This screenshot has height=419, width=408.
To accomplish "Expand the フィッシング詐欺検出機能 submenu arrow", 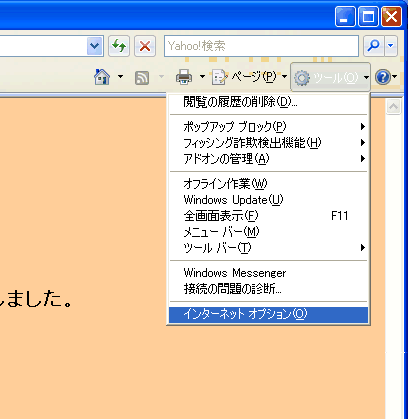I will point(363,143).
